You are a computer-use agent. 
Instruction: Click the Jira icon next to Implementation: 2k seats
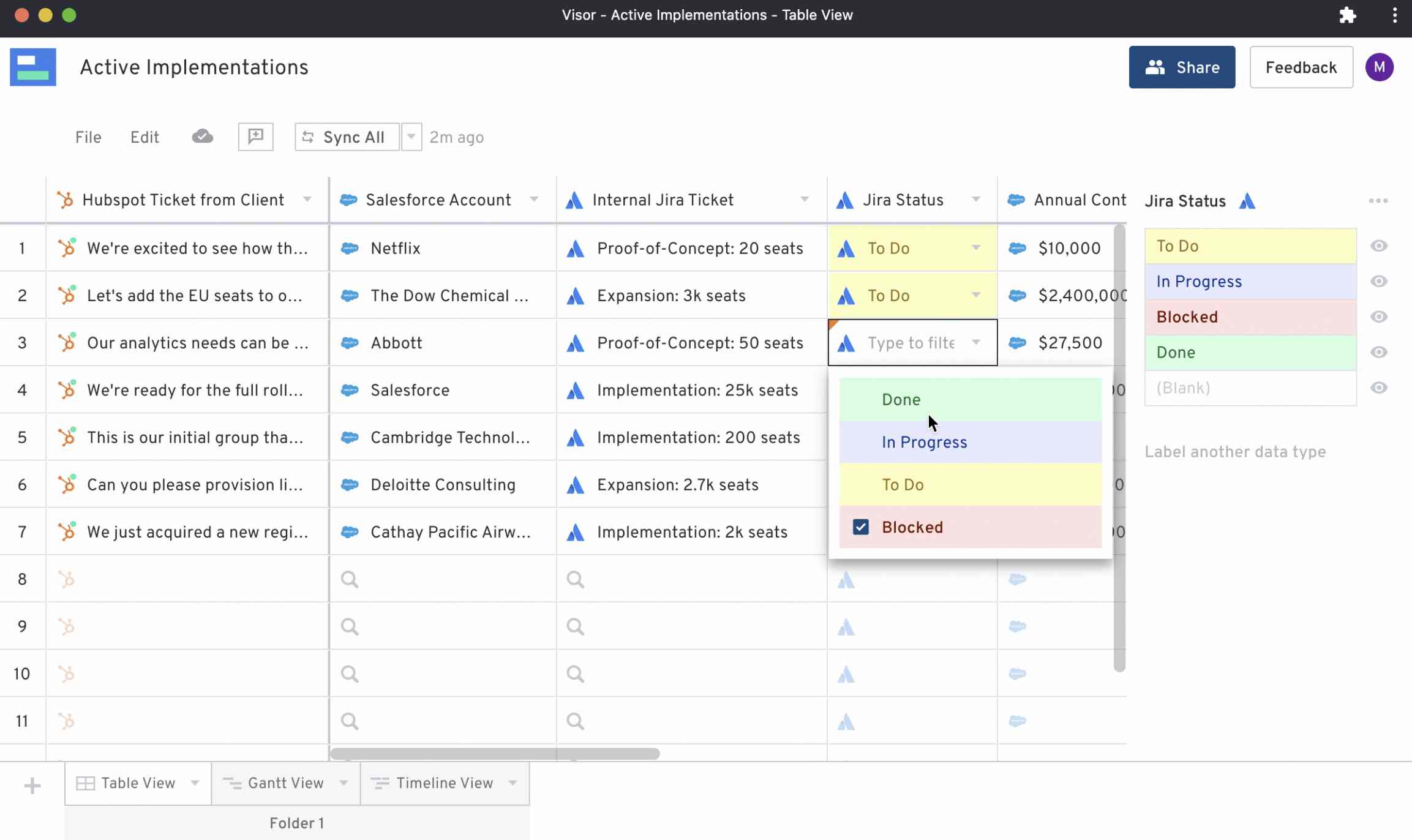pyautogui.click(x=575, y=532)
